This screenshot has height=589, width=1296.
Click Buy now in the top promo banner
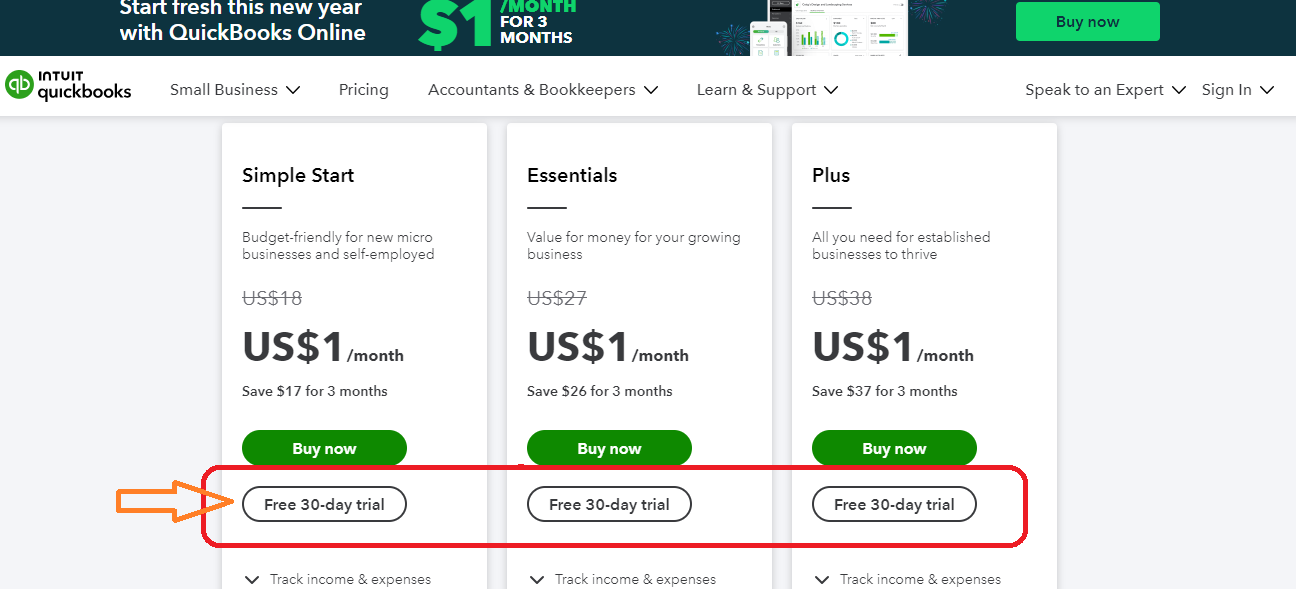point(1087,21)
